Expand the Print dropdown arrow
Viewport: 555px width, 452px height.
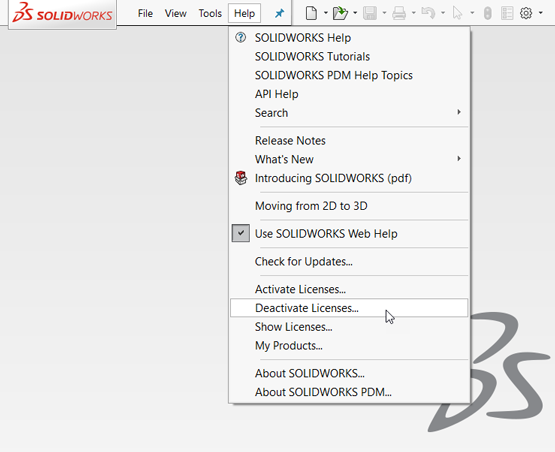[x=413, y=13]
